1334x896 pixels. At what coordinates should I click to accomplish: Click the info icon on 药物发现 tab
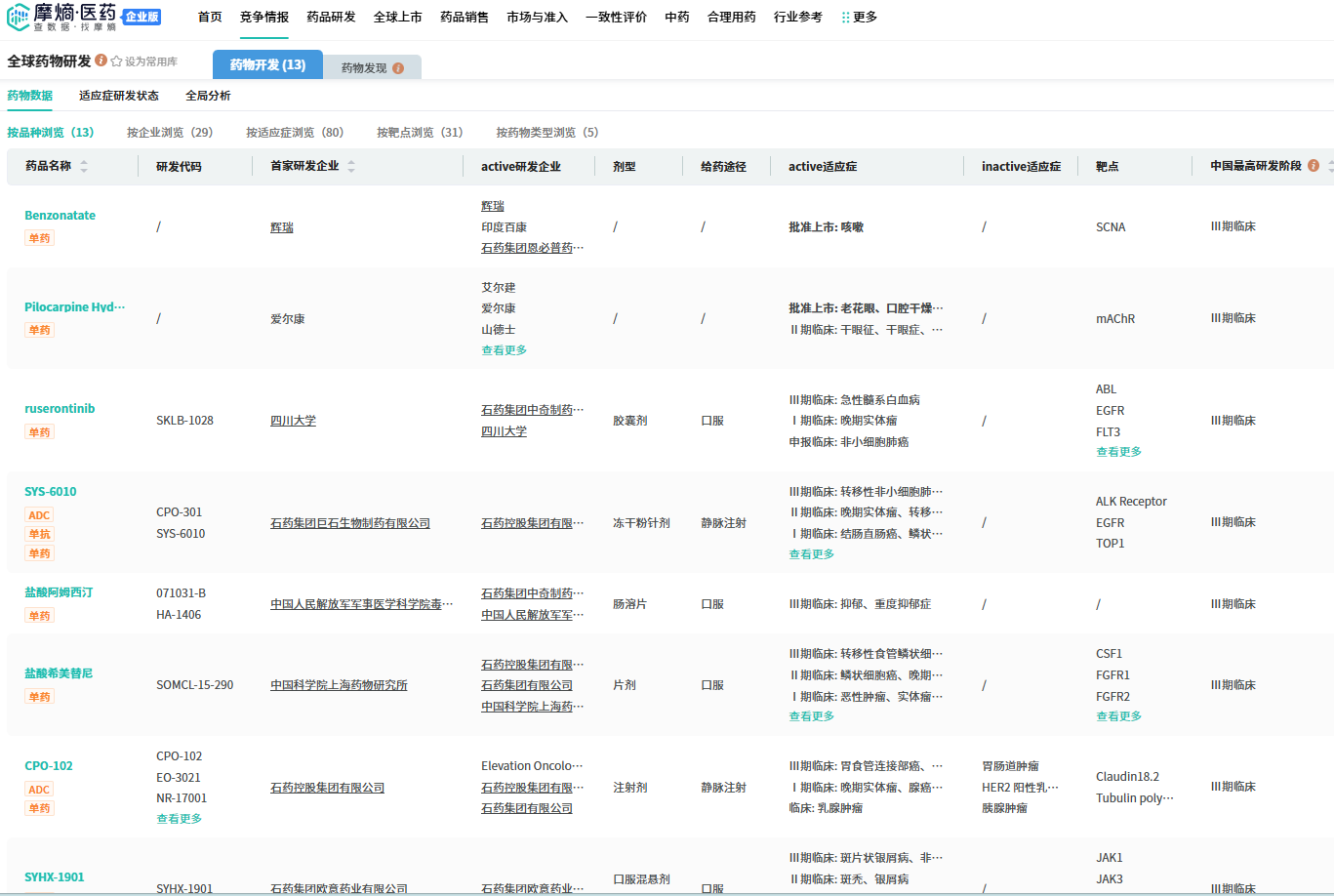398,68
